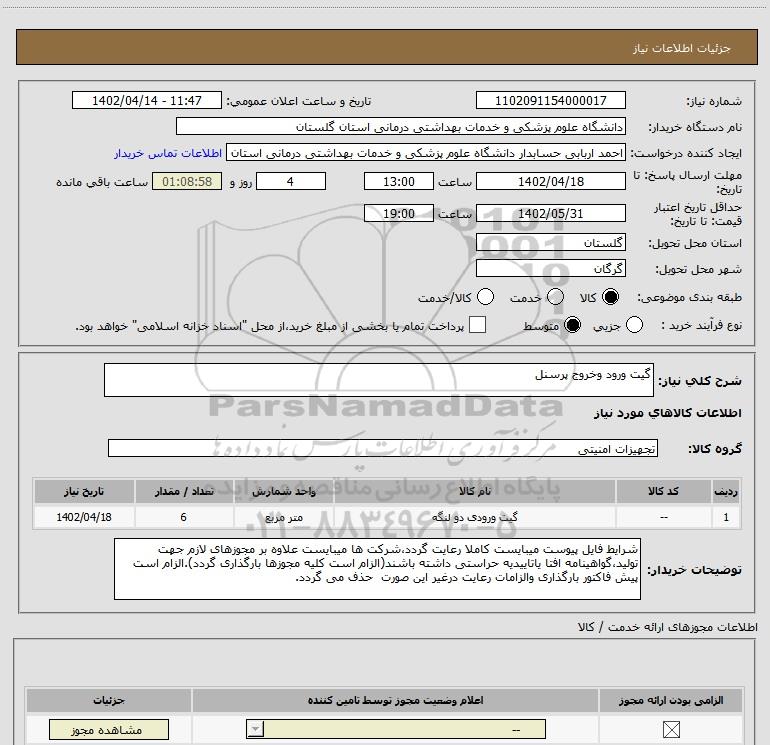This screenshot has width=770, height=745.
Task: Choose جزیی purchase process option
Action: pos(634,325)
